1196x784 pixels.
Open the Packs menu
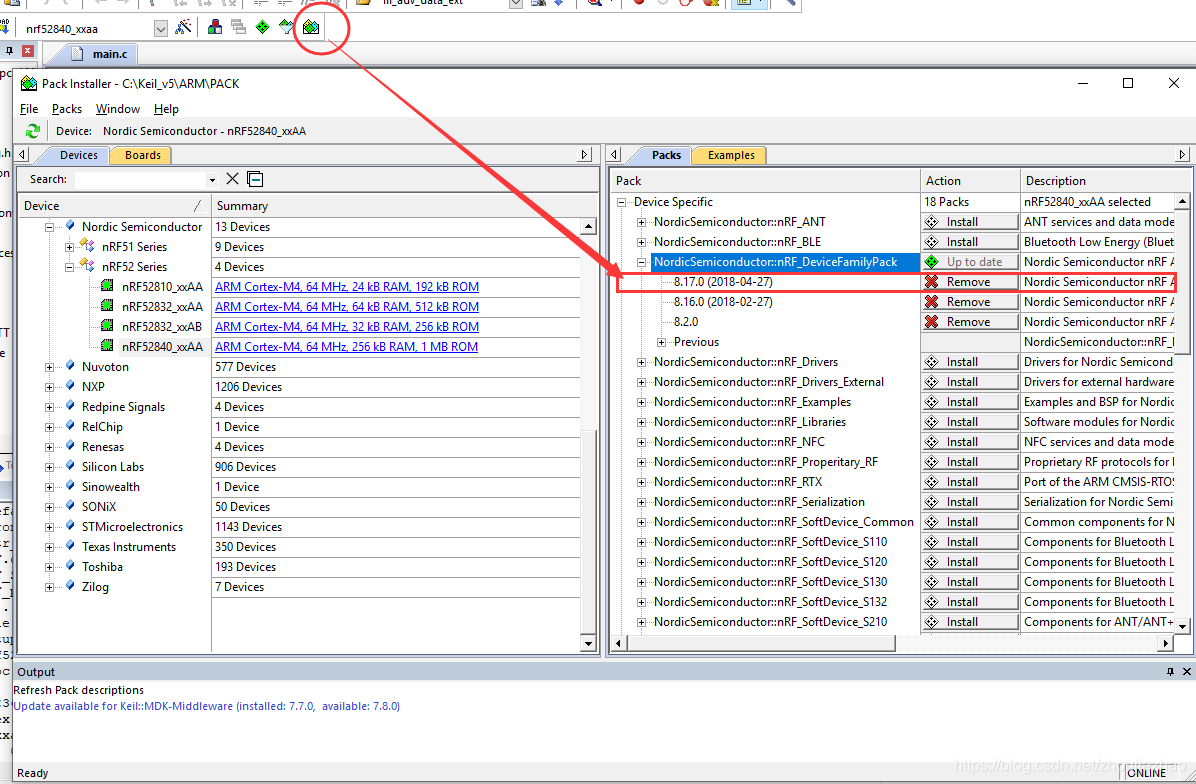[x=66, y=109]
